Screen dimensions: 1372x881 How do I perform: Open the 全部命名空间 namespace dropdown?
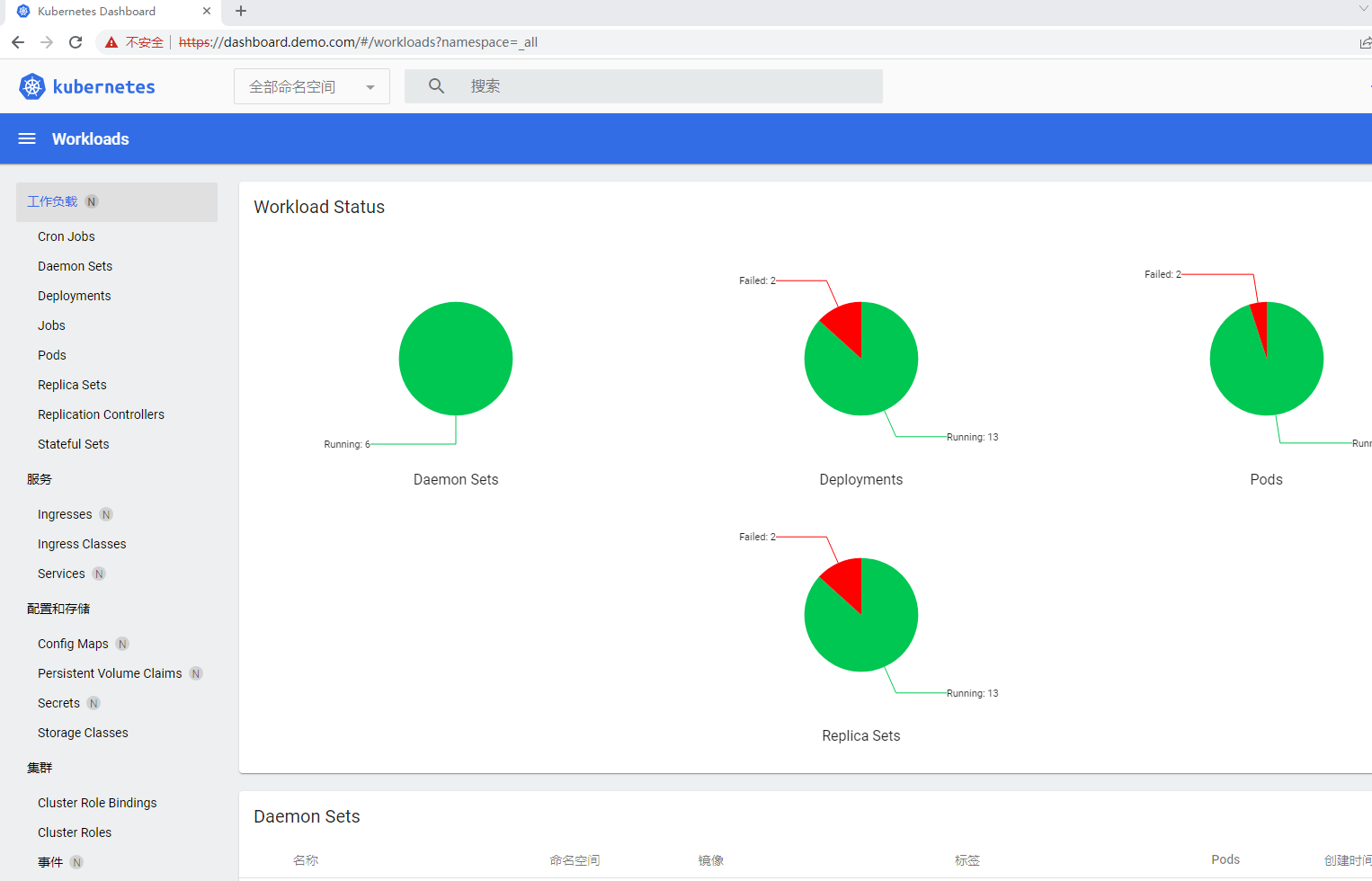312,86
